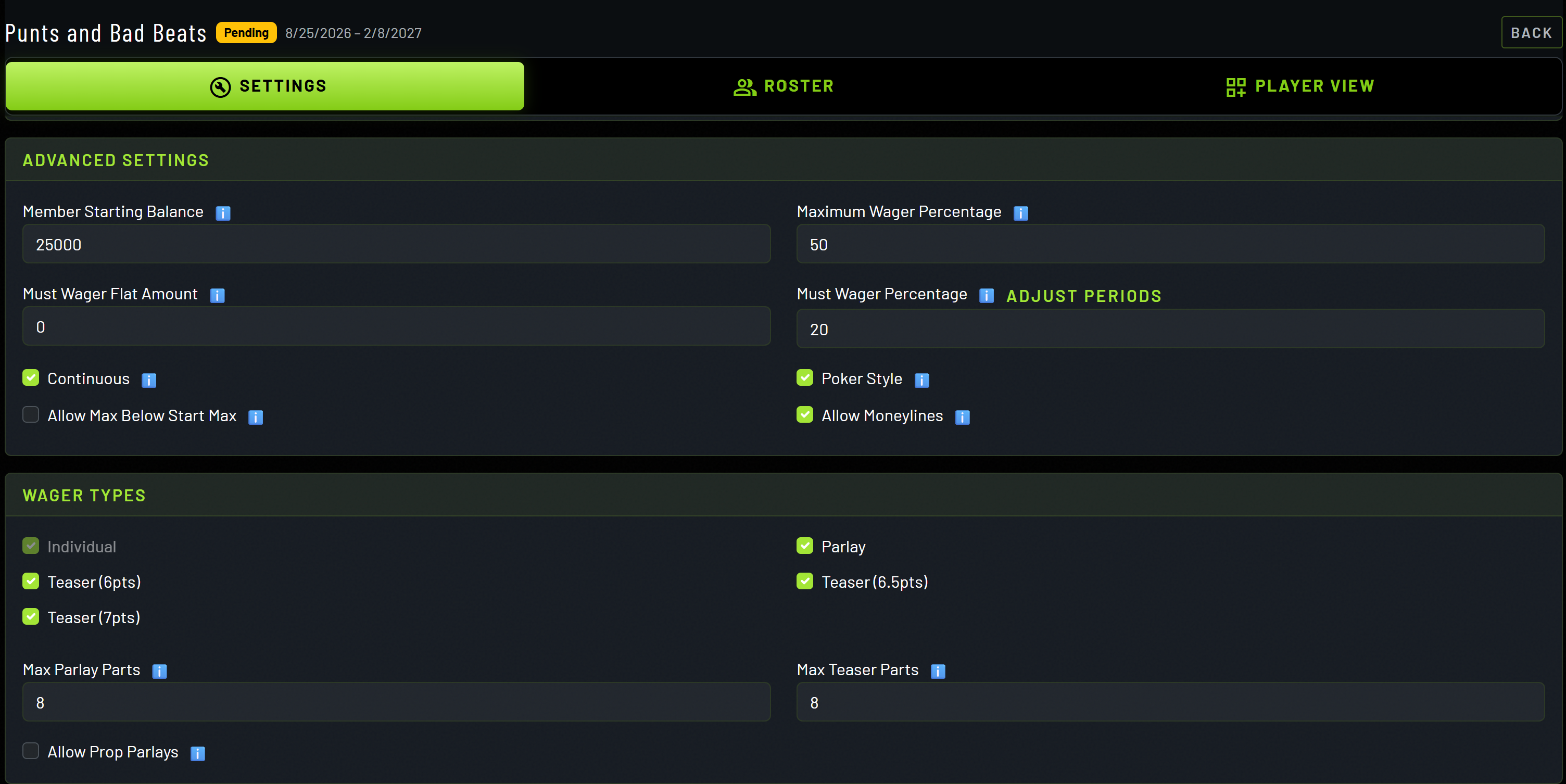This screenshot has width=1566, height=784.
Task: Switch to the Settings tab
Action: pyautogui.click(x=265, y=86)
